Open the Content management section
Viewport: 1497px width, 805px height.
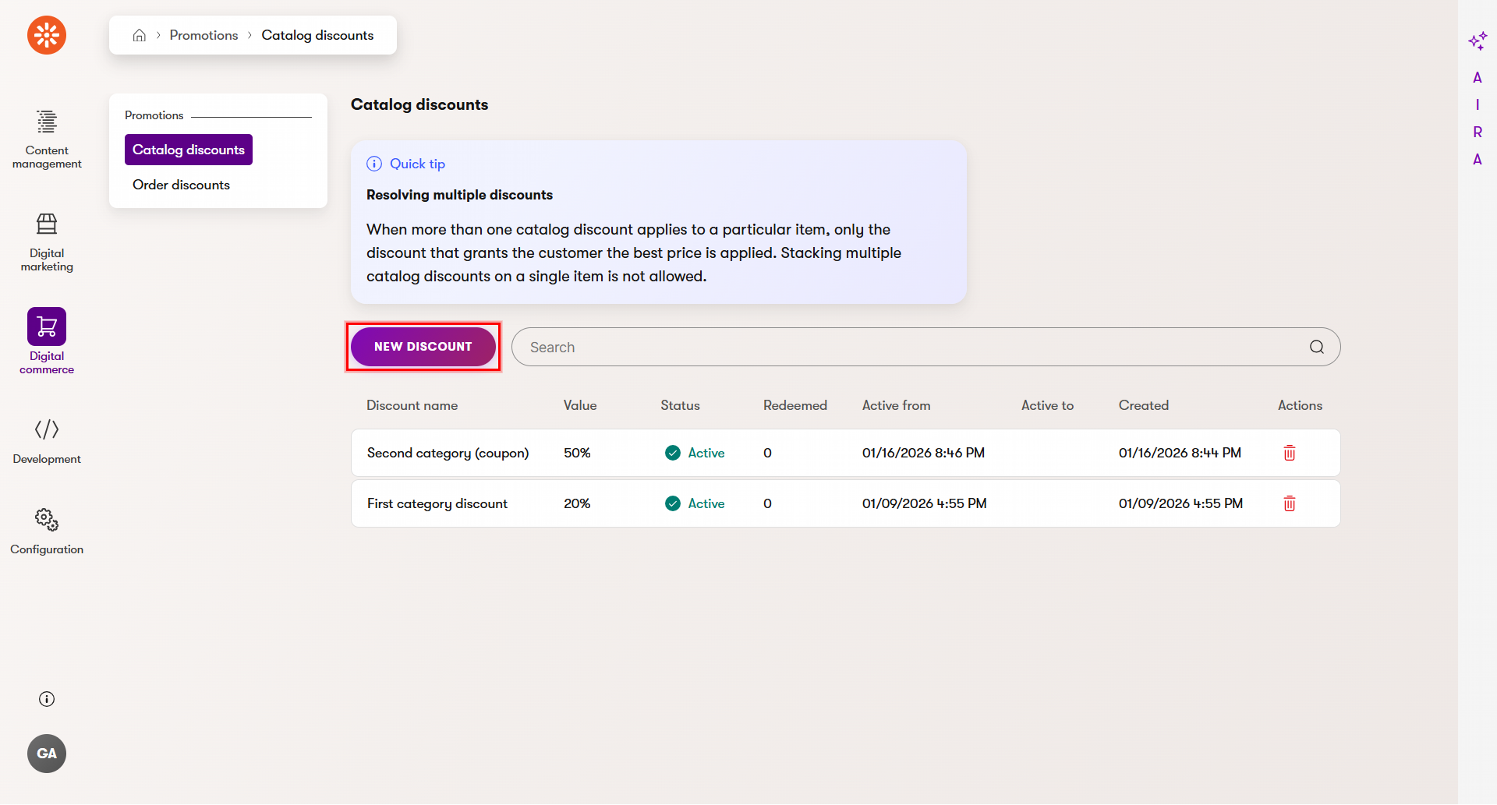point(47,138)
